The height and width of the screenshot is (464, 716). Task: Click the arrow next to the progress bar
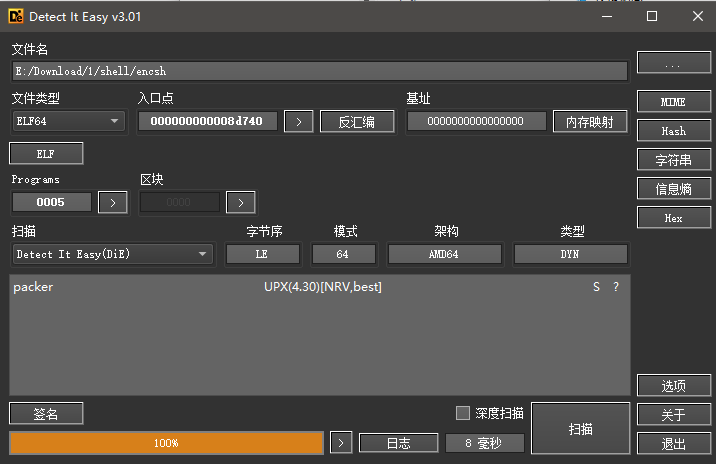341,443
